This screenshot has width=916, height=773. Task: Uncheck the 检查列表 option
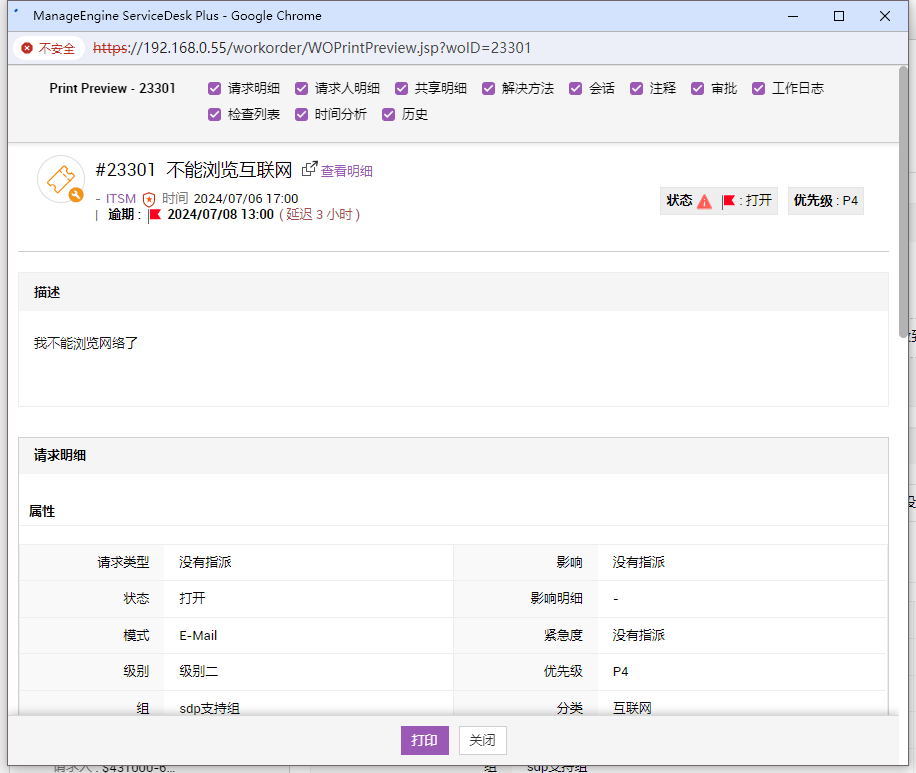214,114
